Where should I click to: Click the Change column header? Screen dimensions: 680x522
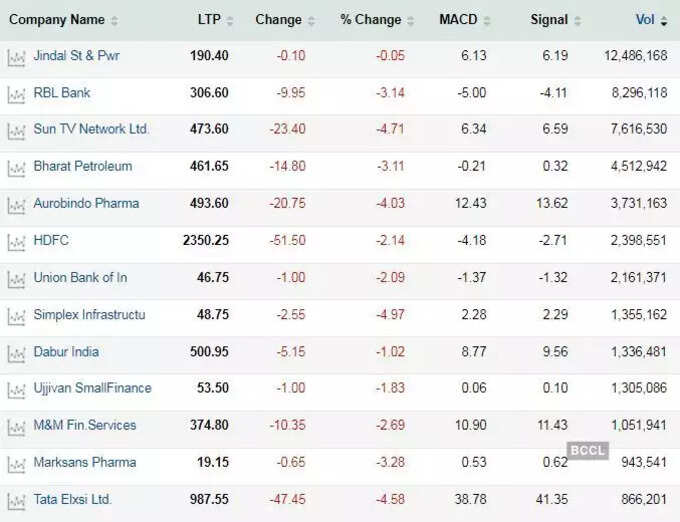pos(278,20)
